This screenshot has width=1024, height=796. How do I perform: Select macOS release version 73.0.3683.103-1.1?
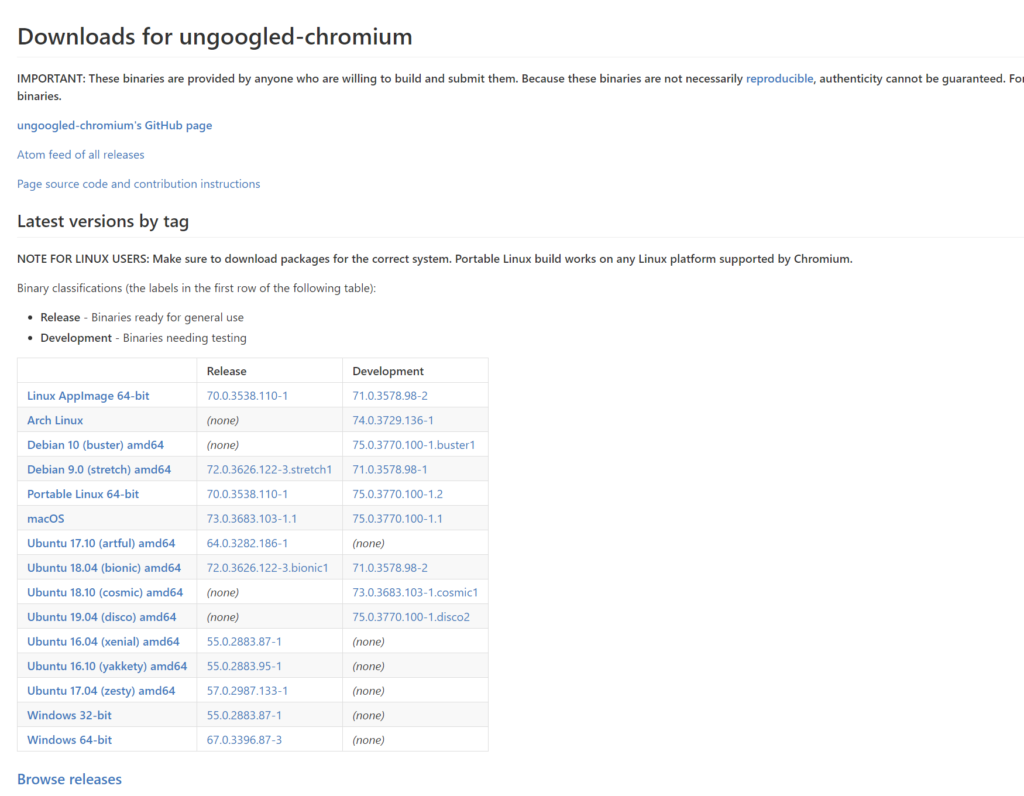(x=251, y=518)
